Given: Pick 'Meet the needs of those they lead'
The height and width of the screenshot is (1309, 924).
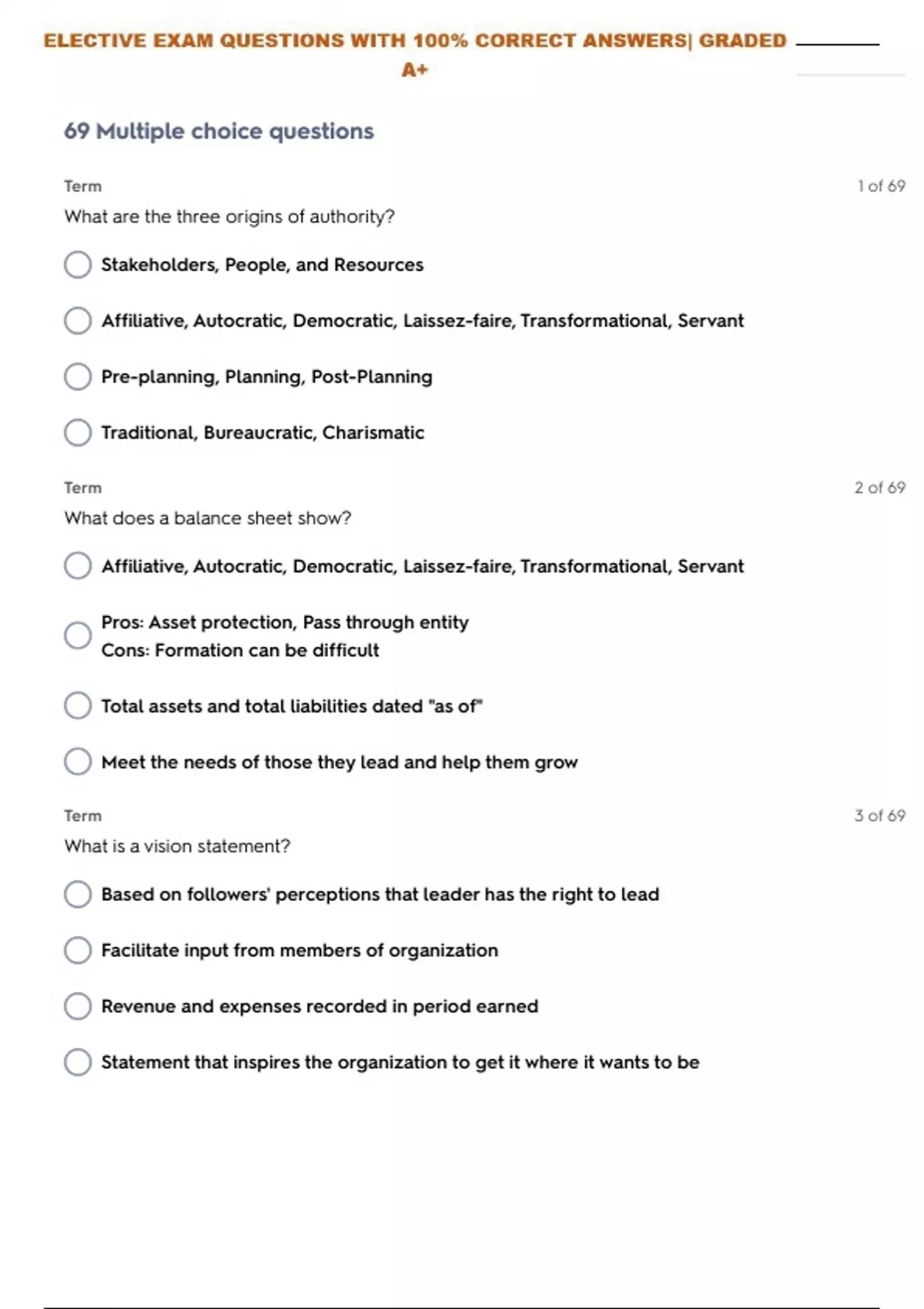Looking at the screenshot, I should 78,762.
